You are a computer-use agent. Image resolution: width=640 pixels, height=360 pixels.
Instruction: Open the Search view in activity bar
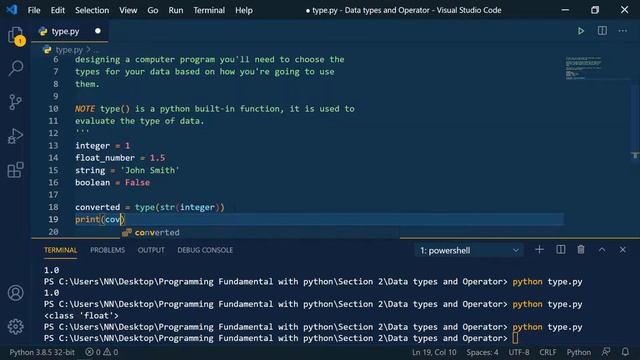coord(16,68)
